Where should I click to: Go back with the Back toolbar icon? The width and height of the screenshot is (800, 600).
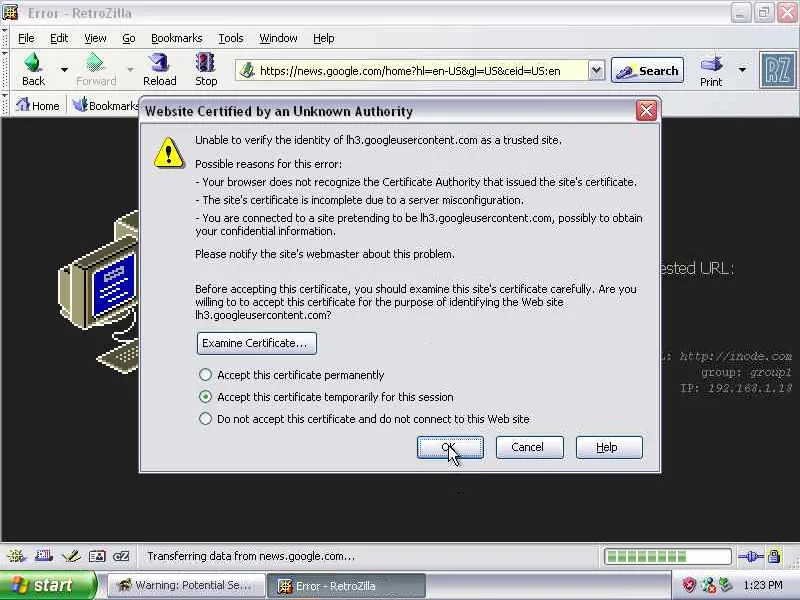point(33,69)
